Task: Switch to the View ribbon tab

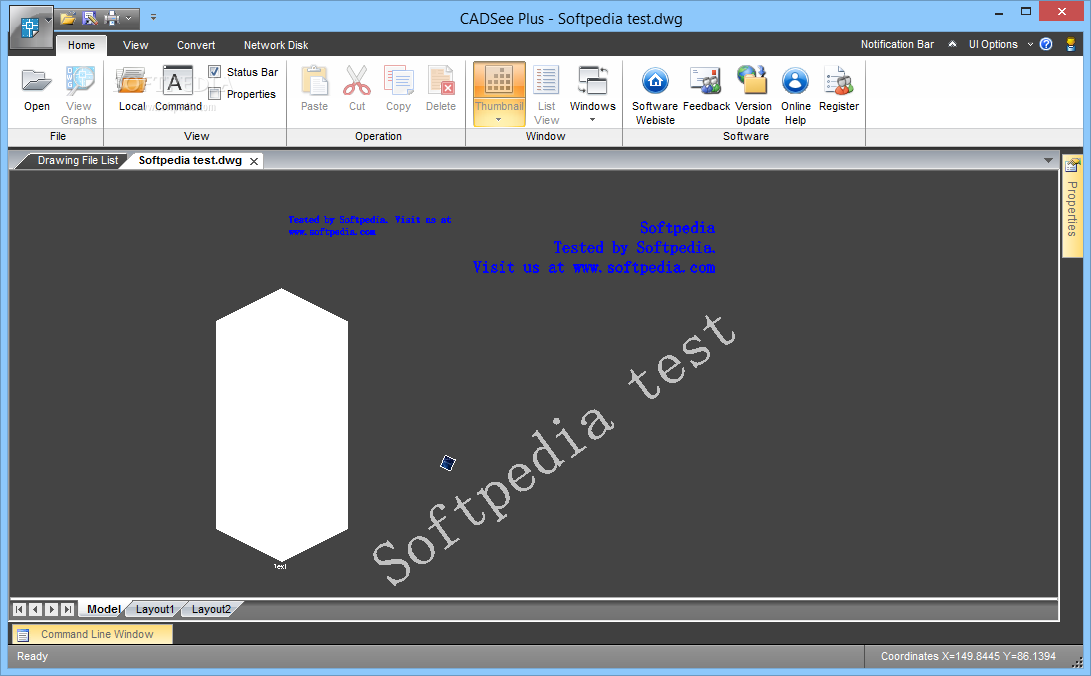Action: [136, 45]
